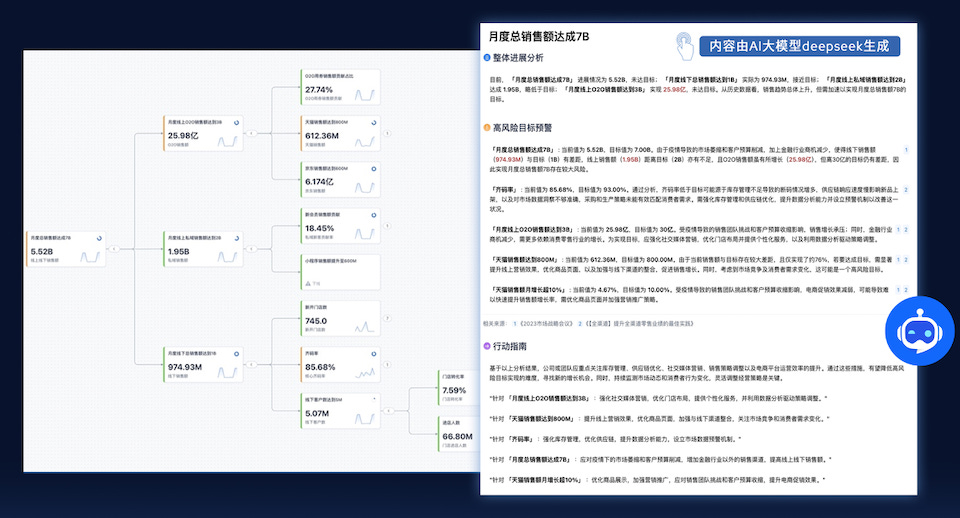
Task: Click progress ring icon on 月度总销售额达成7B card
Action: 99,238
